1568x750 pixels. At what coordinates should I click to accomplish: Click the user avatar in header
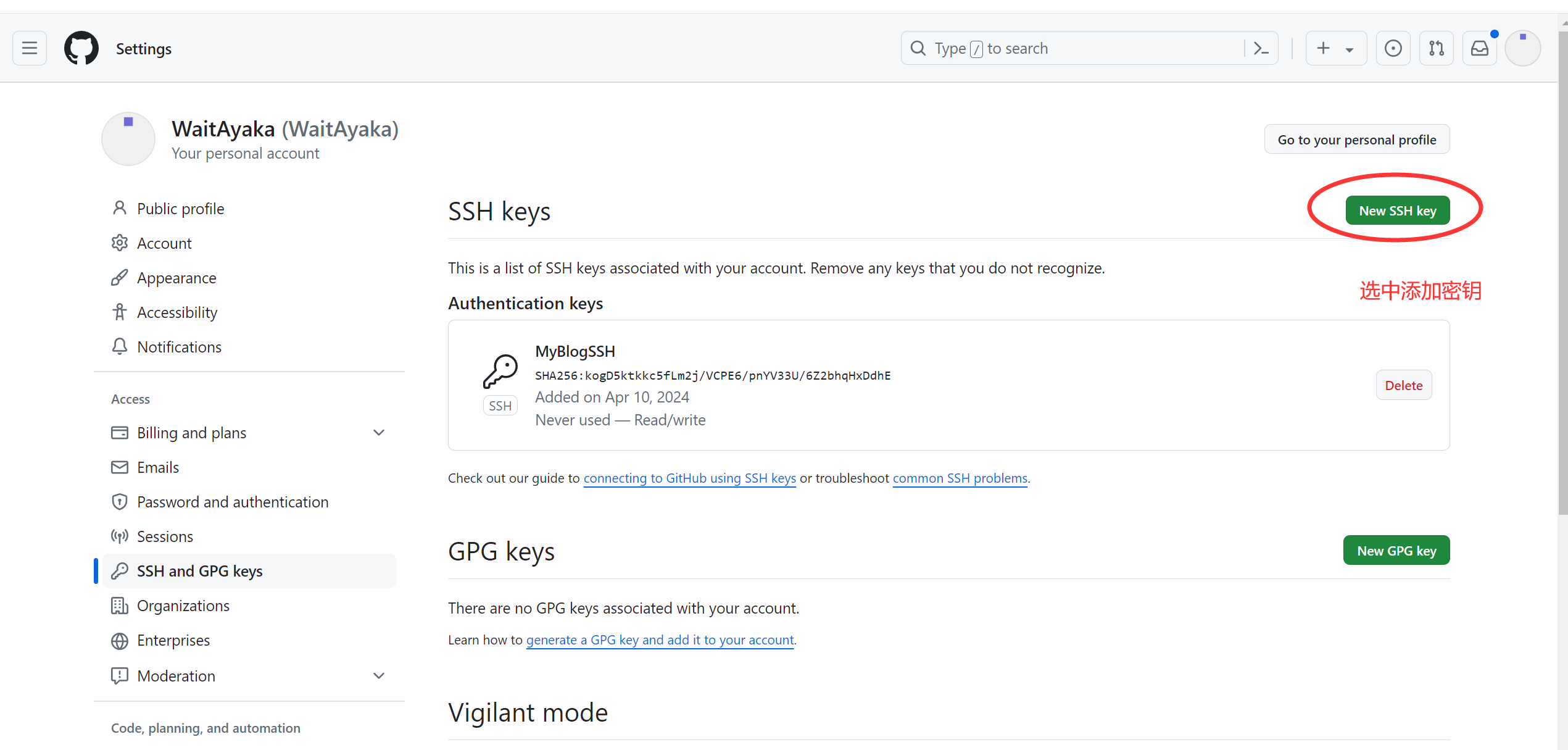1522,48
